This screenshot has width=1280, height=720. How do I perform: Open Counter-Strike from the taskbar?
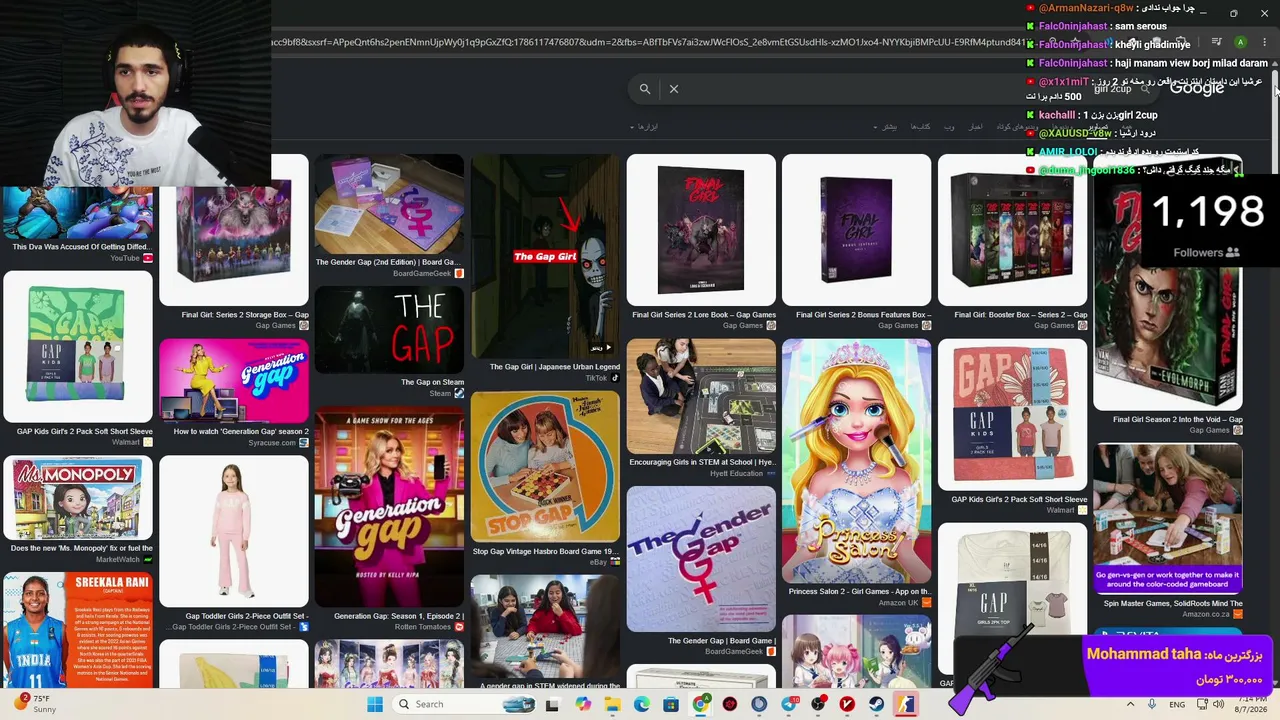(x=906, y=704)
